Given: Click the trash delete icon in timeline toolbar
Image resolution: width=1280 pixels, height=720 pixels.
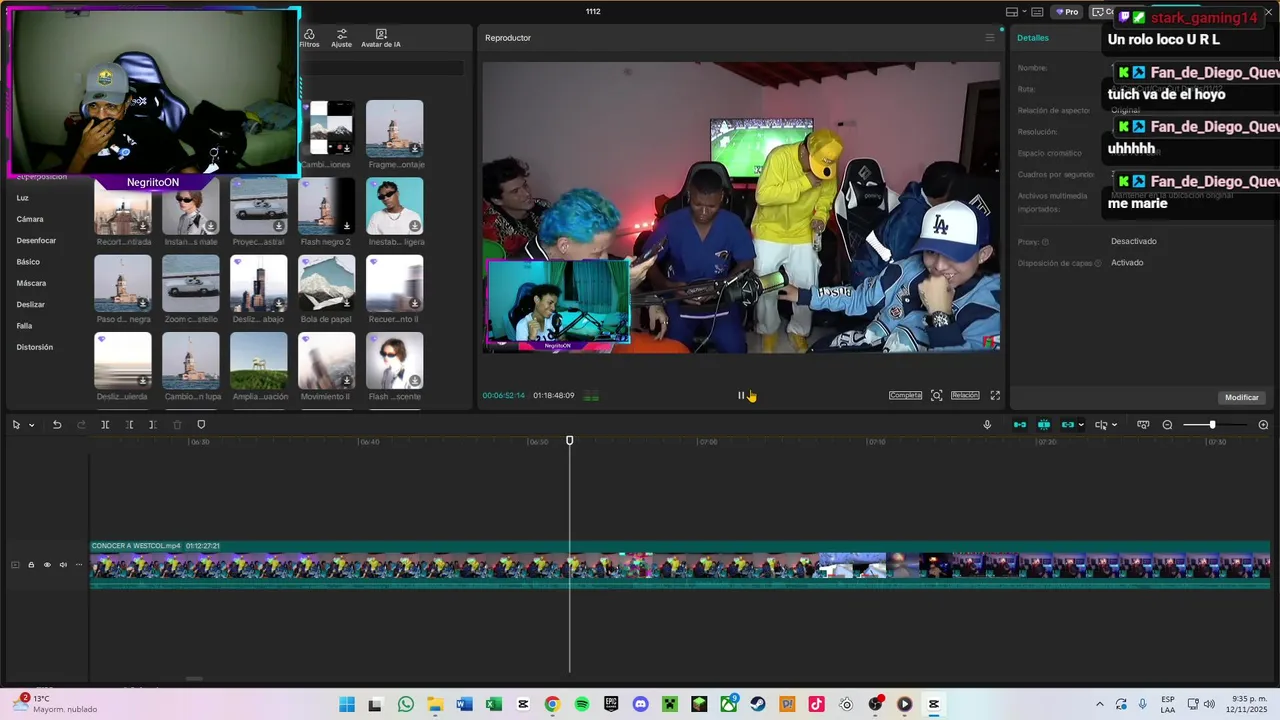Looking at the screenshot, I should 177,425.
